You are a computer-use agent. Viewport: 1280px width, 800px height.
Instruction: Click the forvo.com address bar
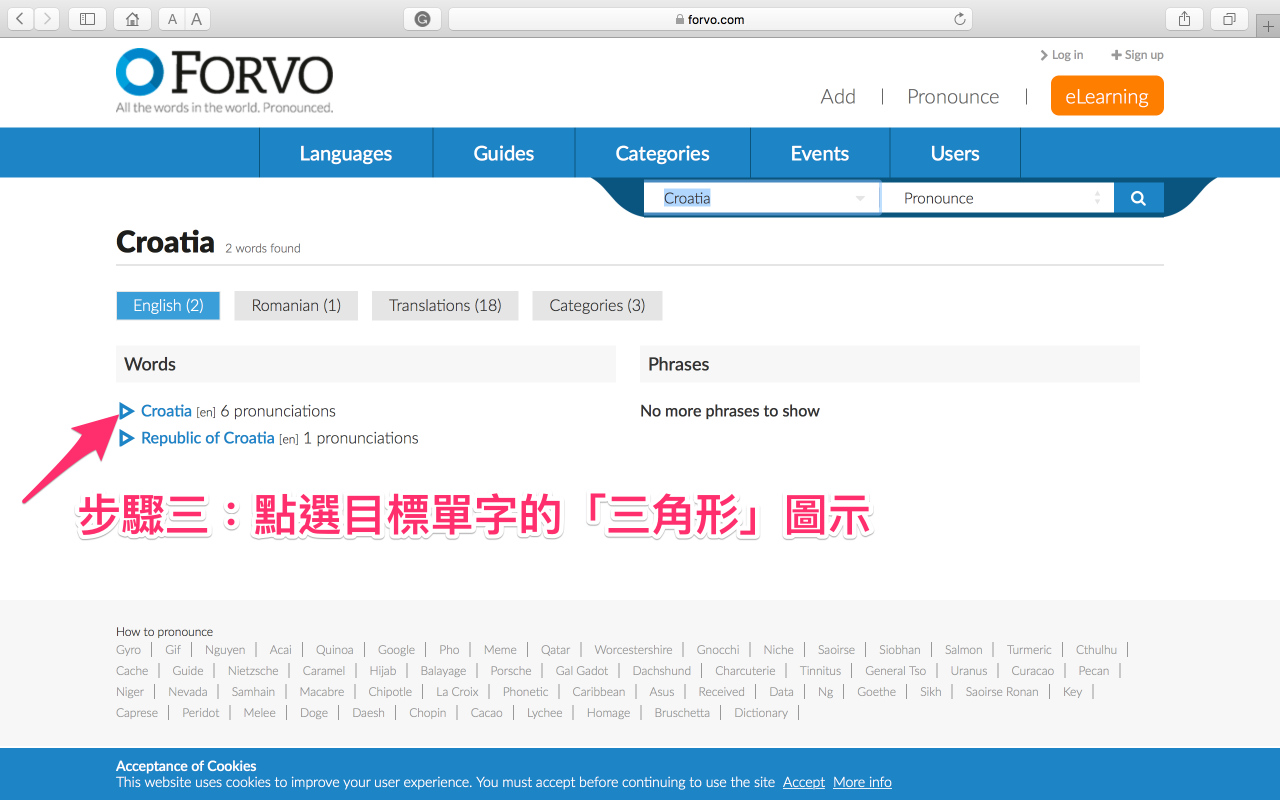pyautogui.click(x=710, y=19)
